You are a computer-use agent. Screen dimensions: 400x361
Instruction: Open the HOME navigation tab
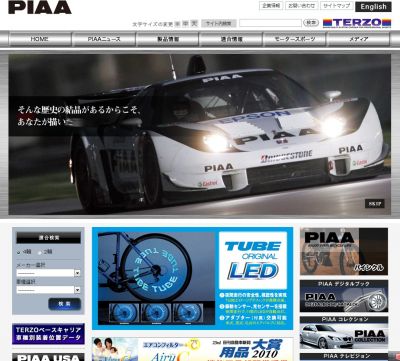[x=40, y=39]
